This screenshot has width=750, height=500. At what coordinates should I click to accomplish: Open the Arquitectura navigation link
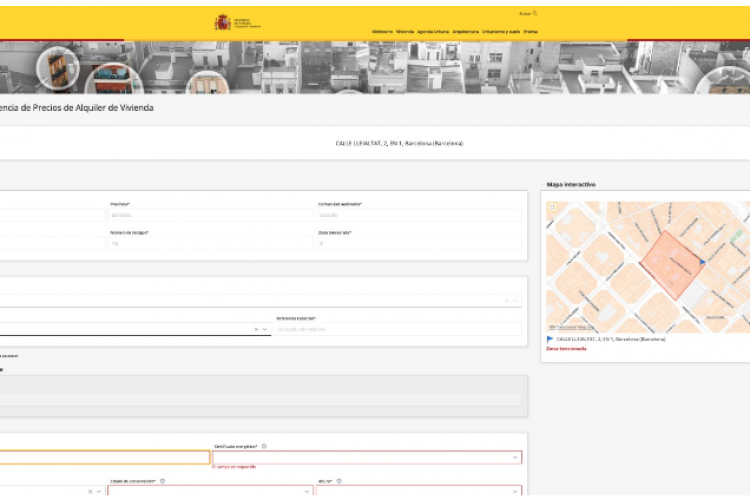point(465,31)
